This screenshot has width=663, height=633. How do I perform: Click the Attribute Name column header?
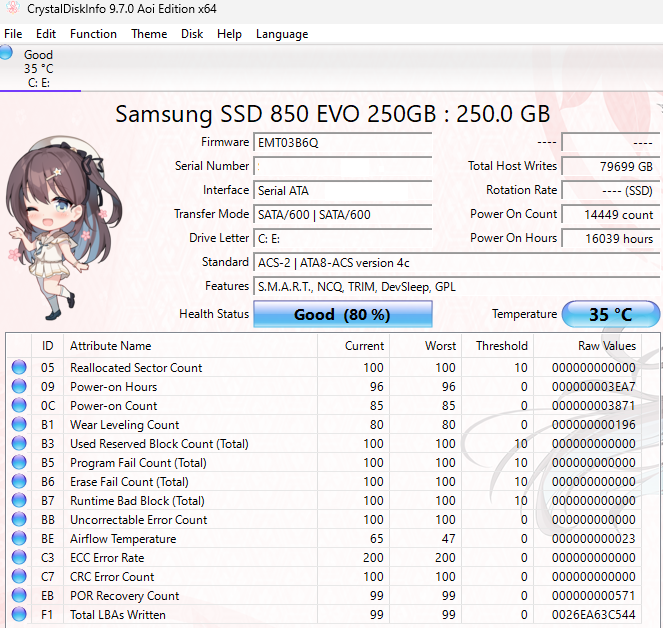click(x=111, y=346)
